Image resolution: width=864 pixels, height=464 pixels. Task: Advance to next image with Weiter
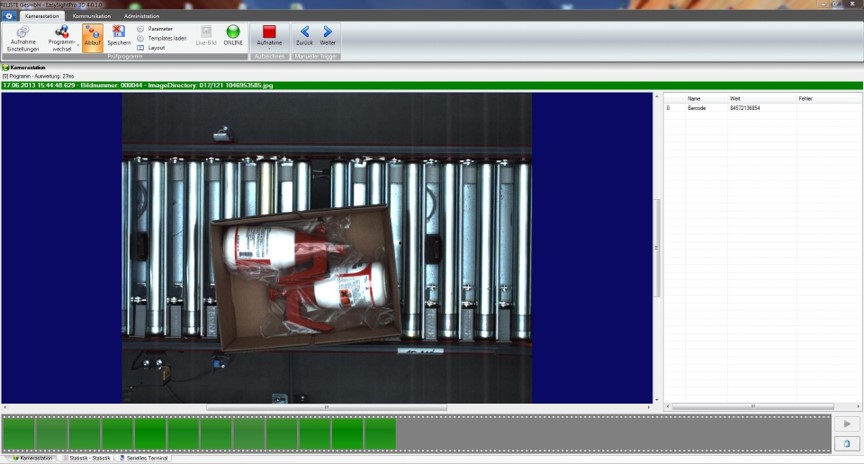[327, 37]
